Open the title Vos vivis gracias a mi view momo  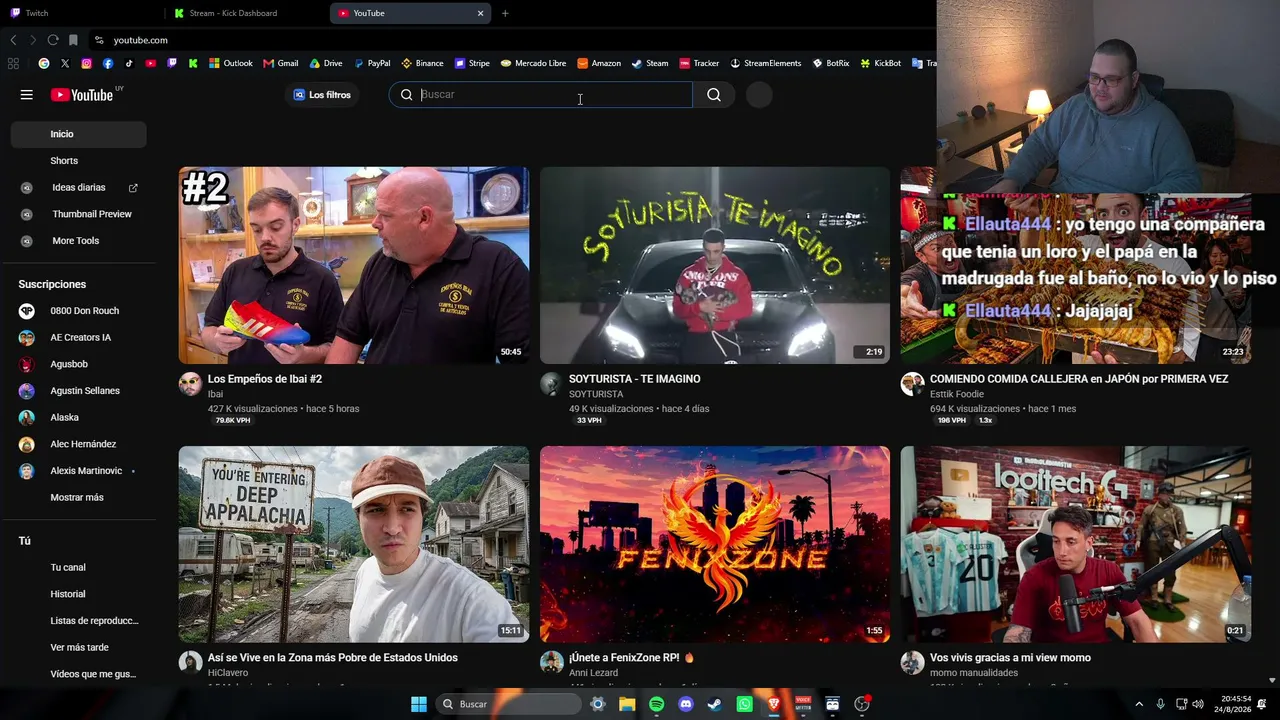[x=1010, y=658]
